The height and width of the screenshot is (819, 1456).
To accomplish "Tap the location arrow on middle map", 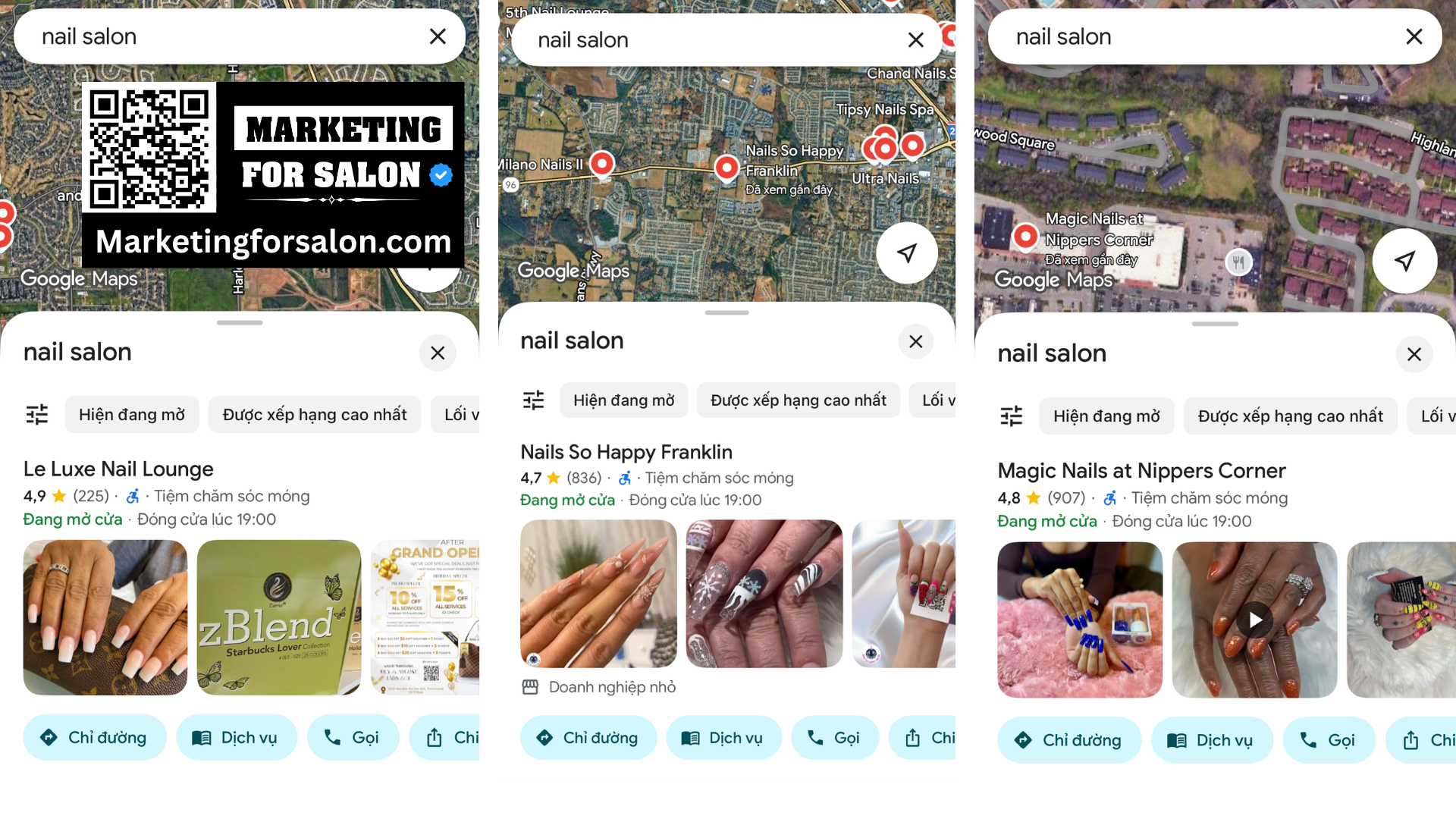I will 907,253.
